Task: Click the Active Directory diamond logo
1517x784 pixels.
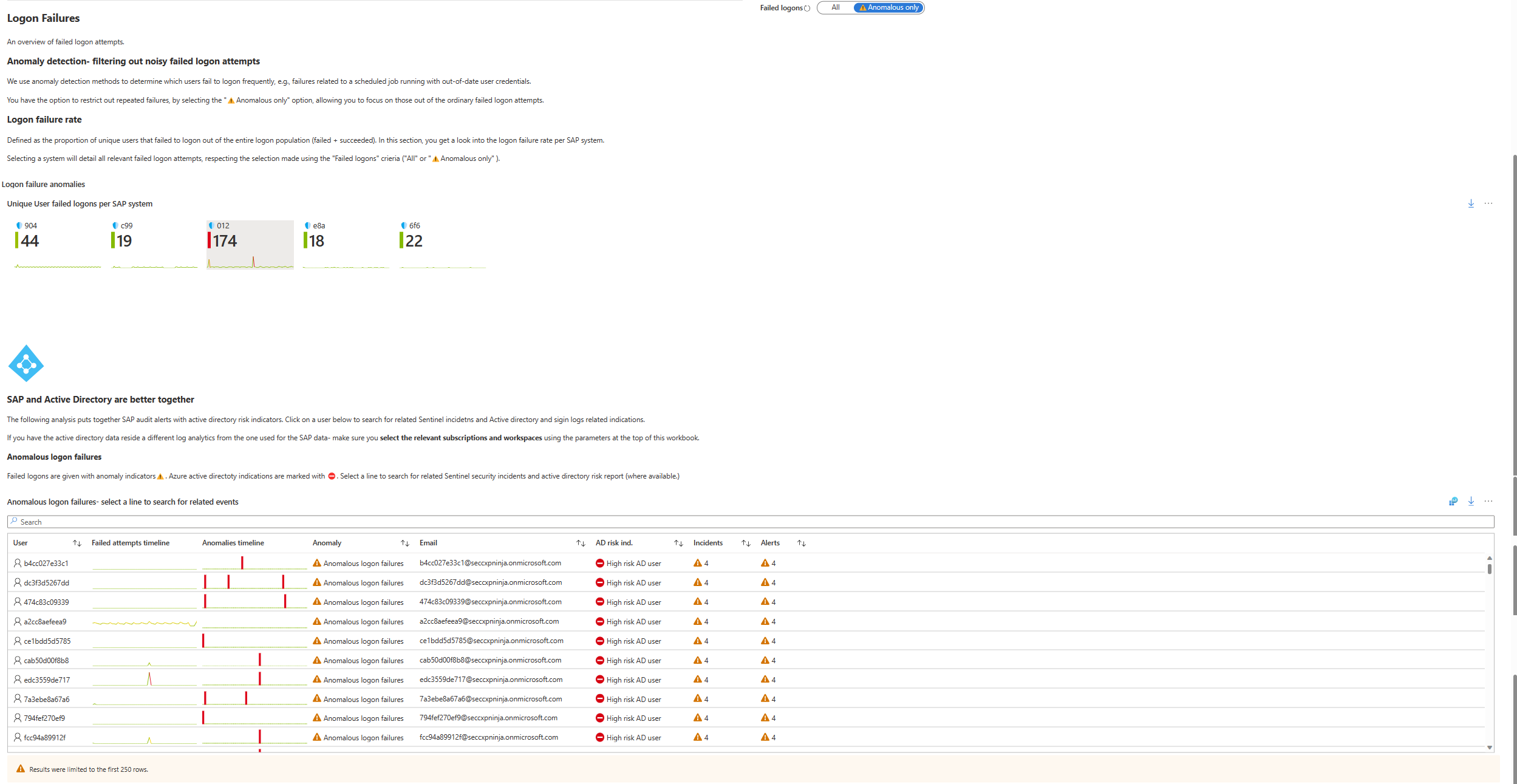Action: coord(26,364)
